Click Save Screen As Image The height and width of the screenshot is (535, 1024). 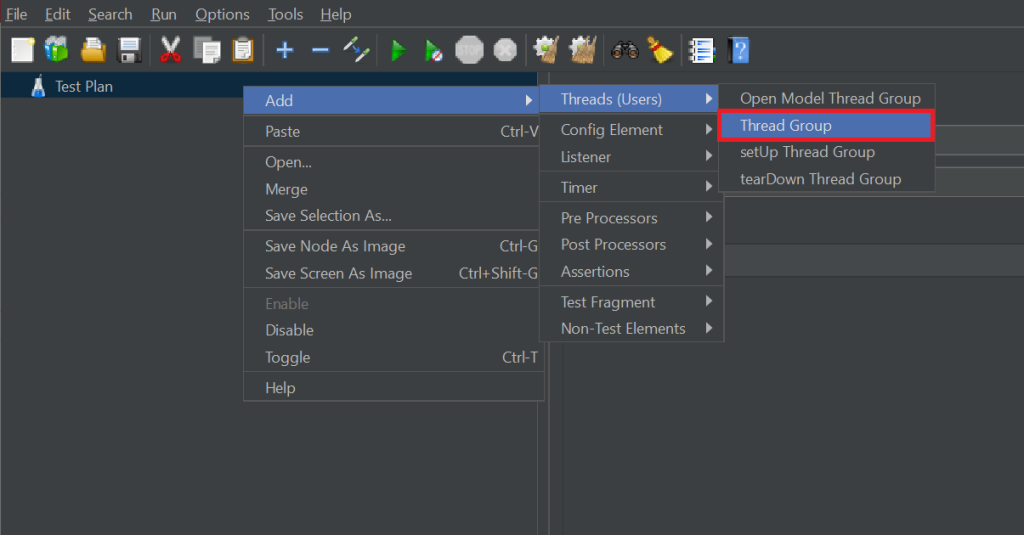391,273
